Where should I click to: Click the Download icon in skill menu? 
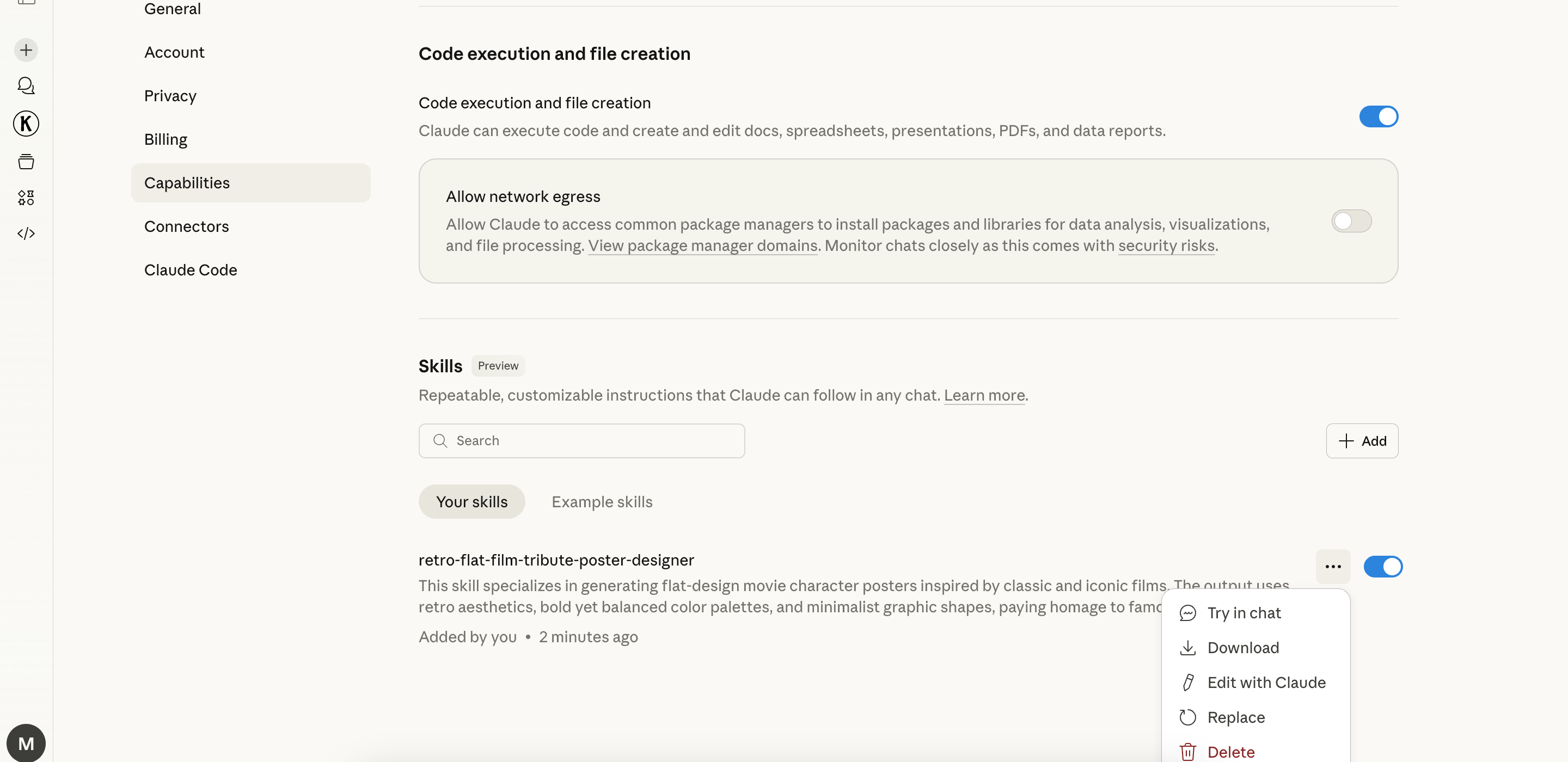coord(1187,648)
